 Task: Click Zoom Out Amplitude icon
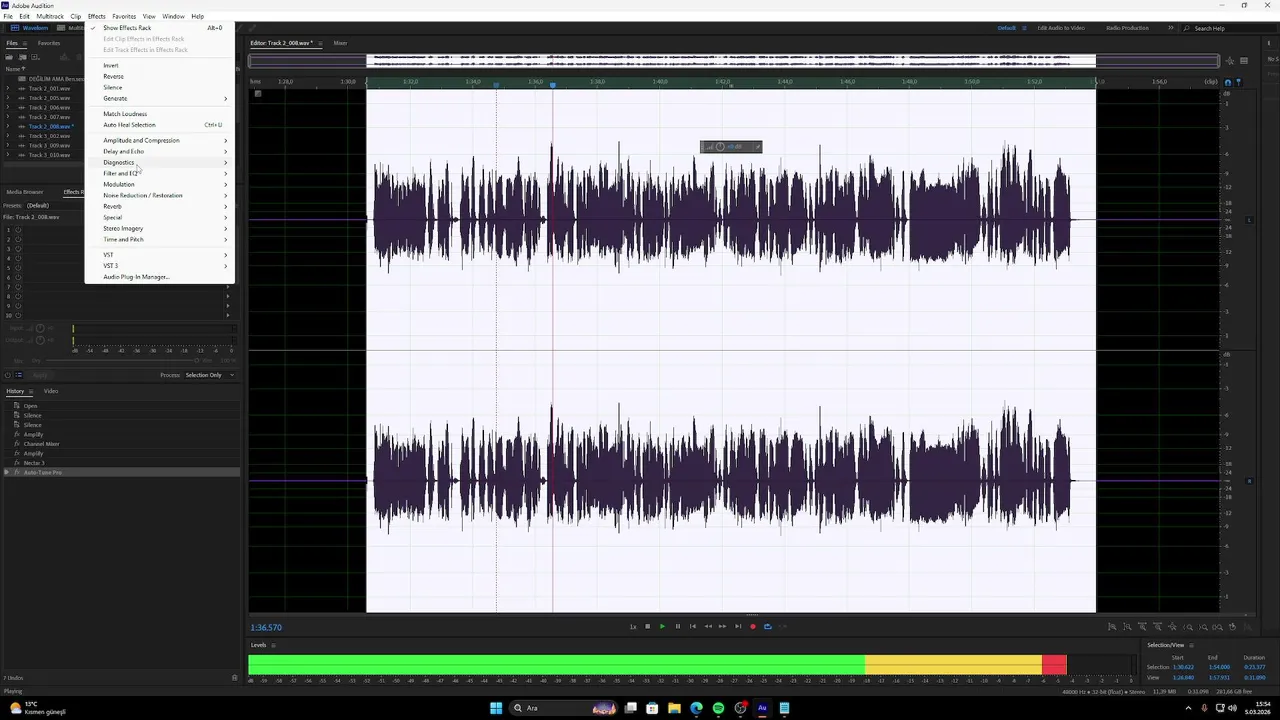[x=1127, y=627]
